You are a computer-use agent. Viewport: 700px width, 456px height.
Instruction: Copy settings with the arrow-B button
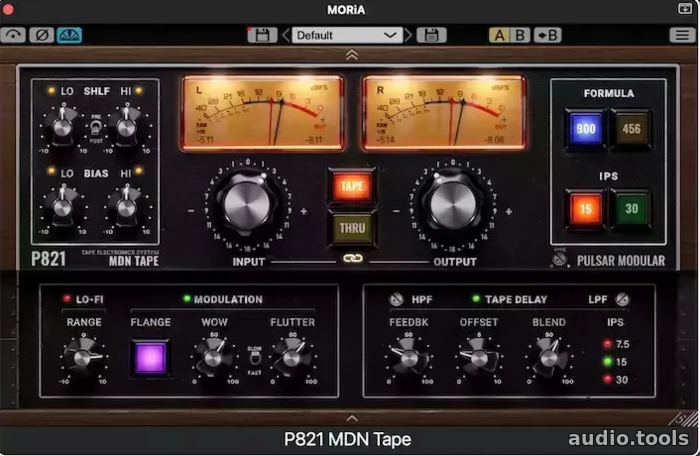tap(547, 35)
